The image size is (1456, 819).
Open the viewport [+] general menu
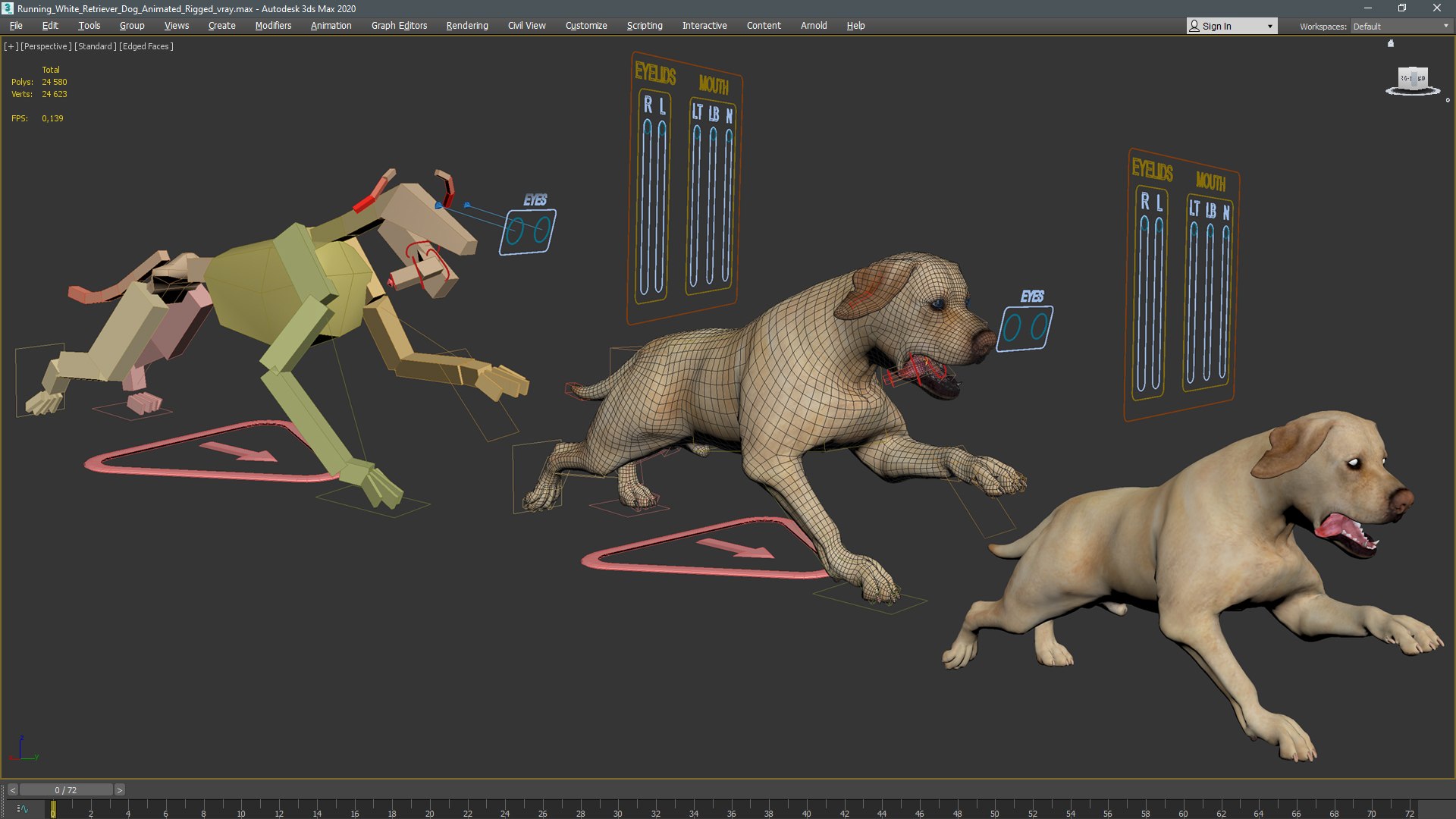[11, 46]
